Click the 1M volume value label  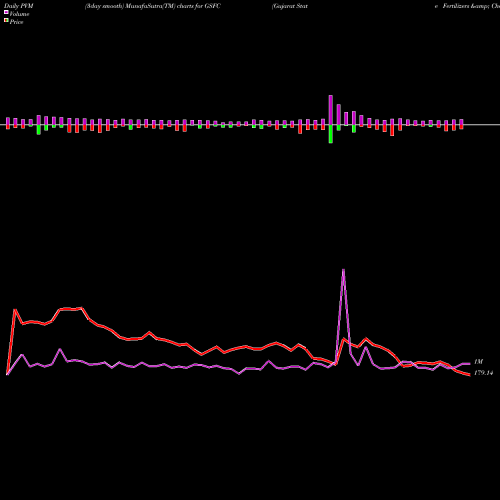coord(478,362)
